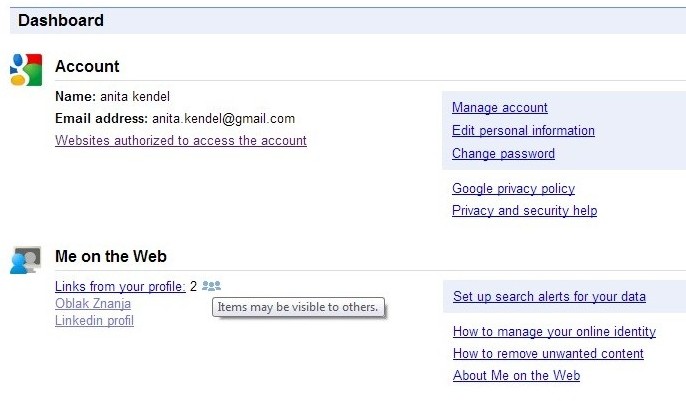Open the Manage account link

coord(500,108)
